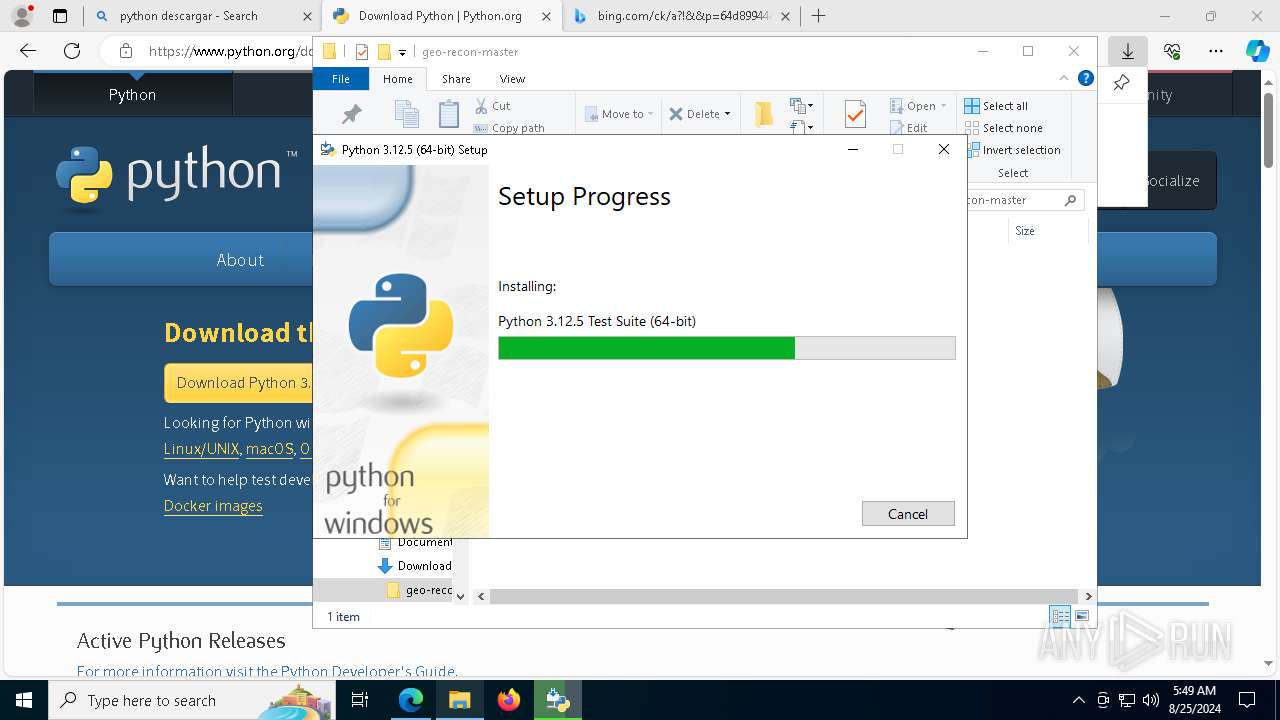This screenshot has height=720, width=1280.
Task: Select the Documents tree item
Action: (416, 542)
